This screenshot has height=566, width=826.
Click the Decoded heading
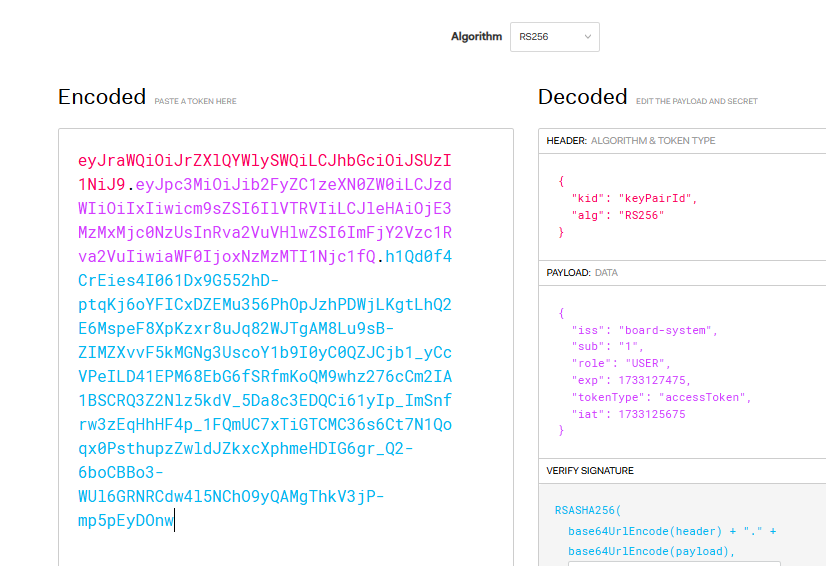click(x=582, y=97)
